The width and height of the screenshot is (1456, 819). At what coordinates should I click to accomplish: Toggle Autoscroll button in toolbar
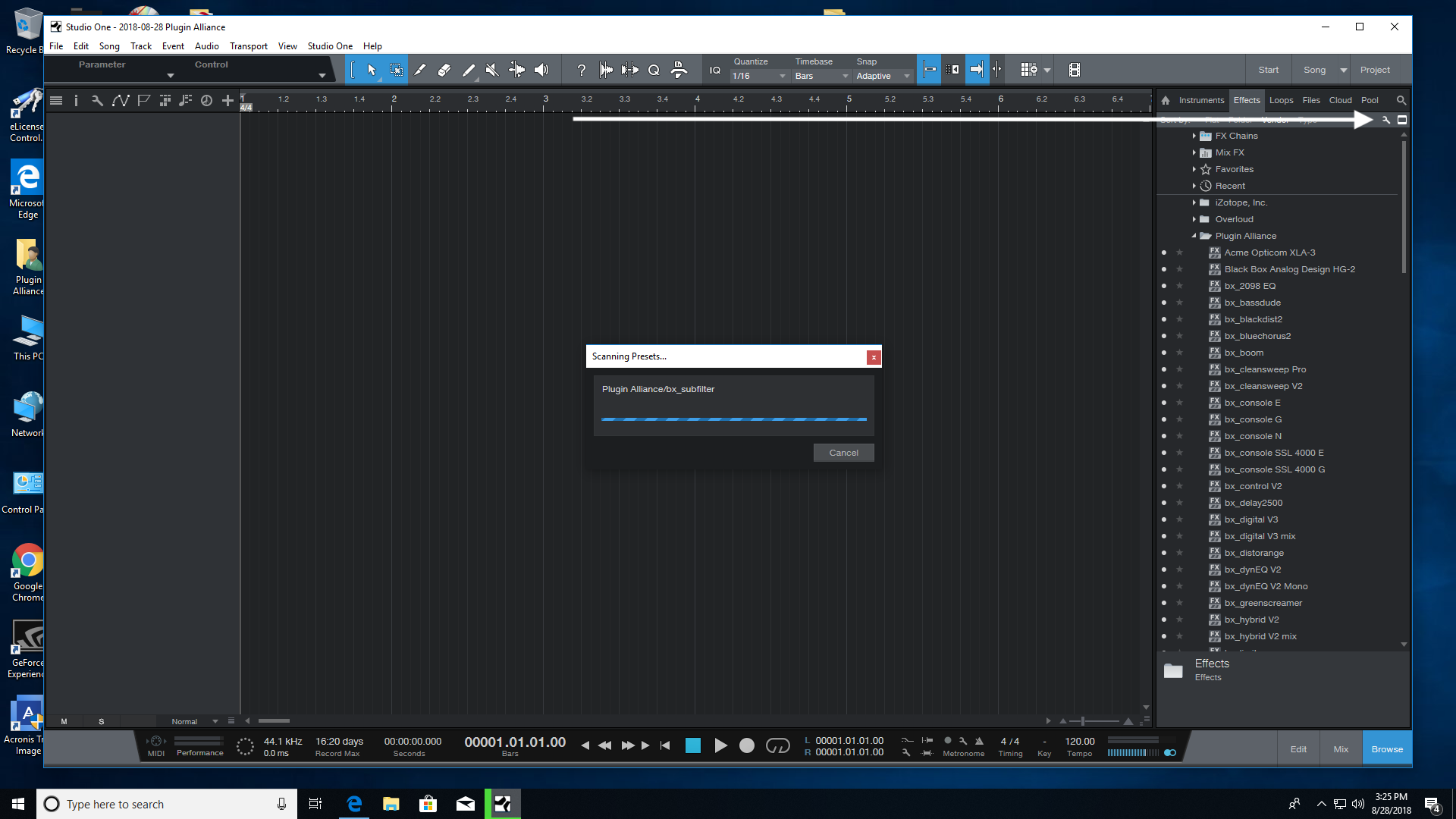977,70
